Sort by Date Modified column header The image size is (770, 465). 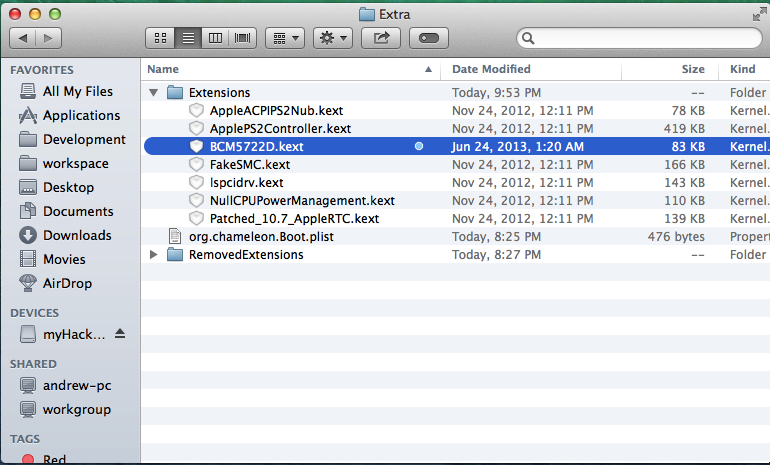pyautogui.click(x=530, y=70)
